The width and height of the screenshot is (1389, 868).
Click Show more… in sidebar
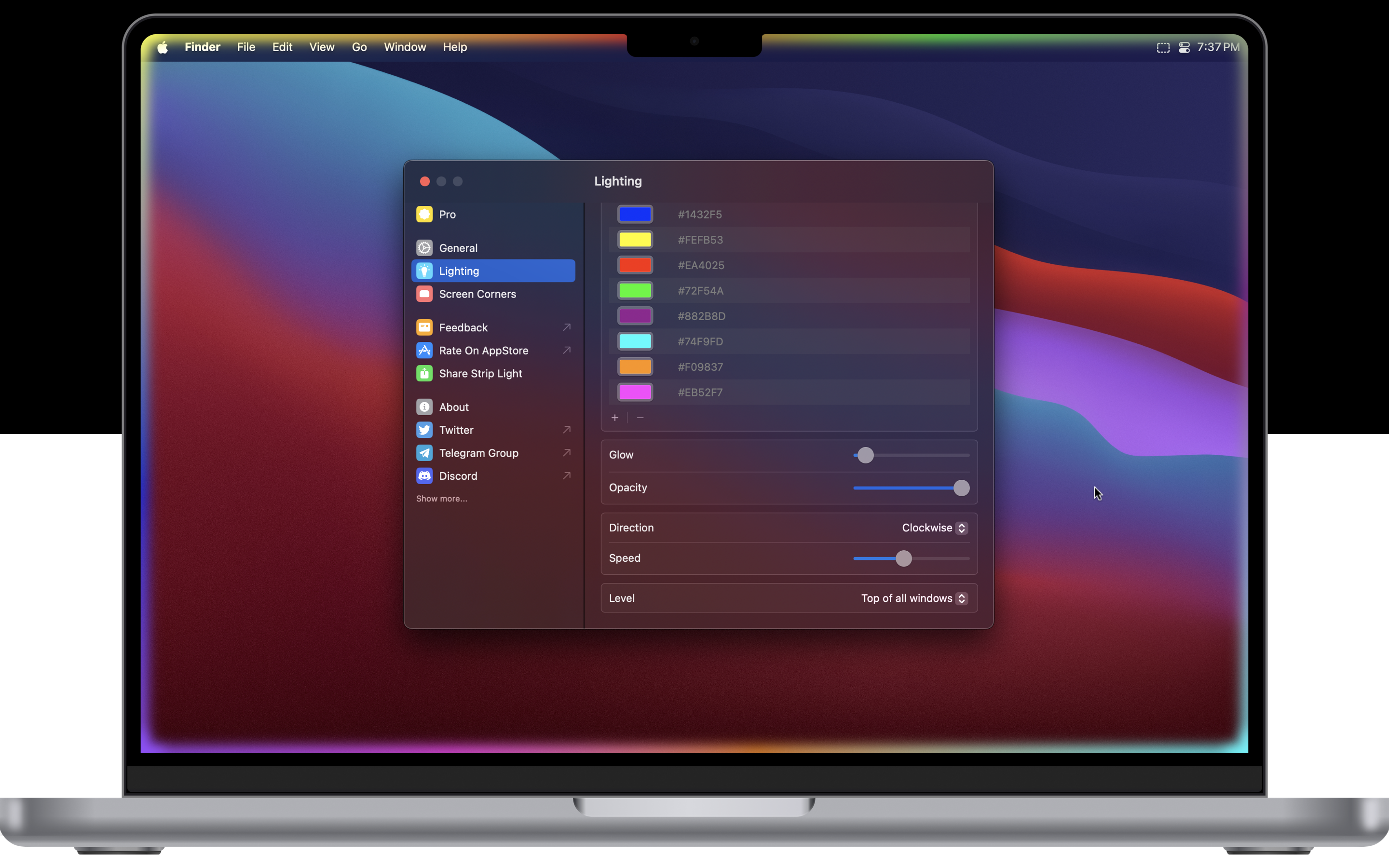[x=441, y=498]
